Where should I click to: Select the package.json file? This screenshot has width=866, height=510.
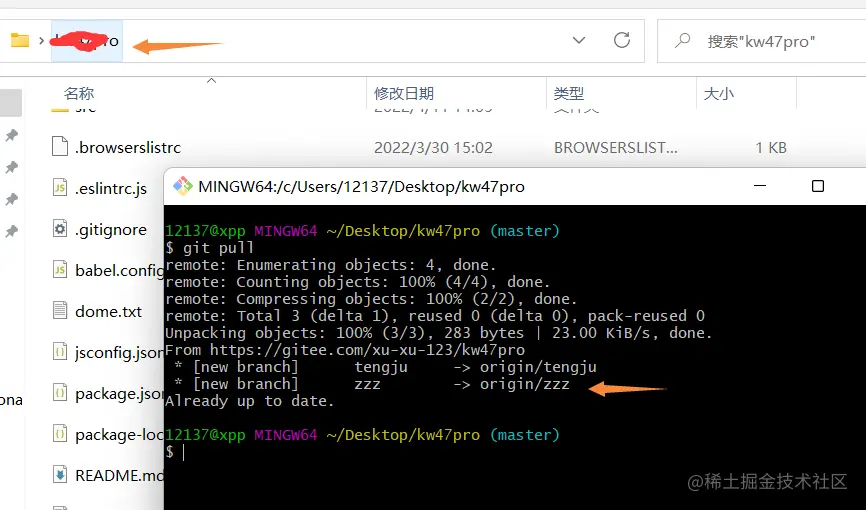pyautogui.click(x=119, y=393)
